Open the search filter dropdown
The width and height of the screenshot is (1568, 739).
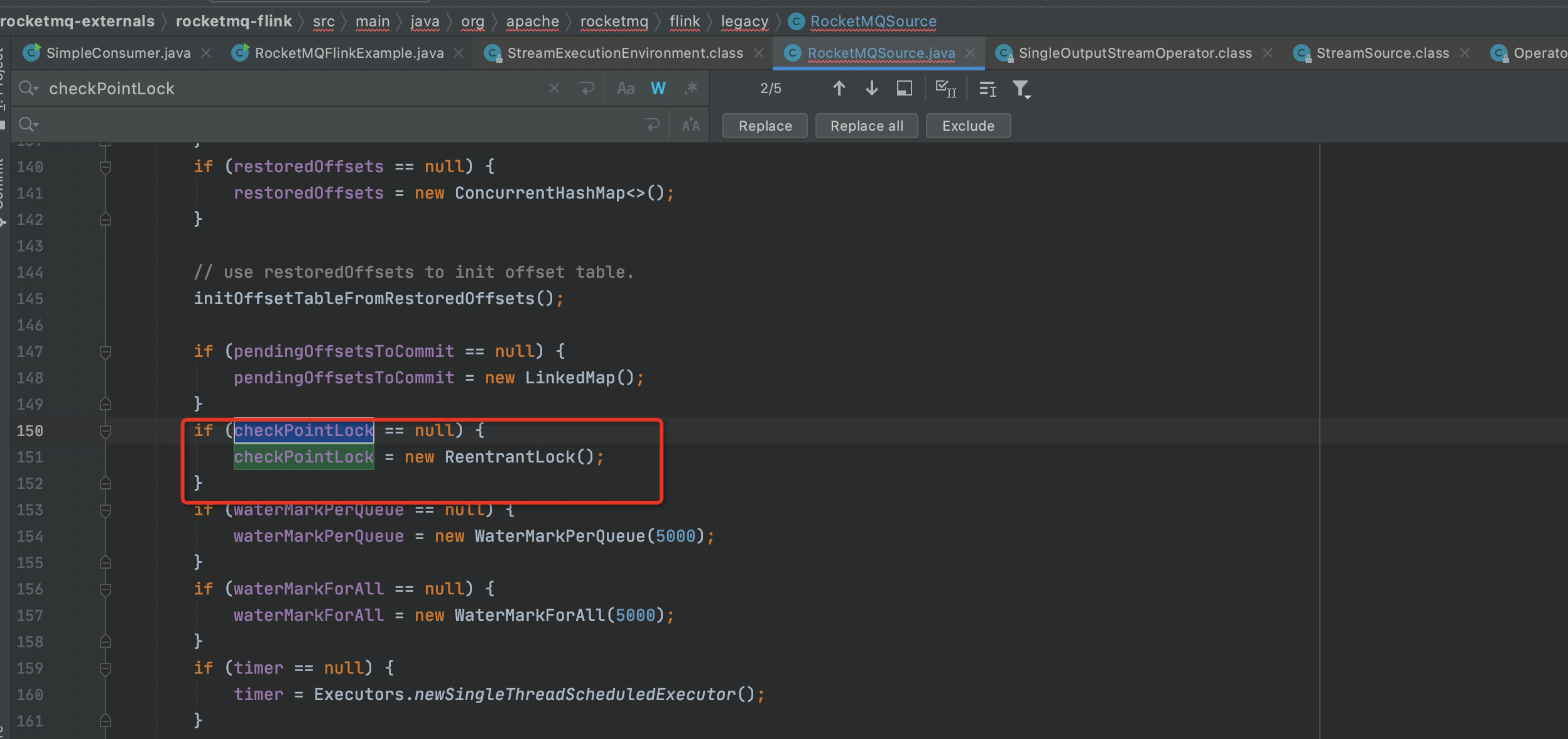click(1021, 89)
